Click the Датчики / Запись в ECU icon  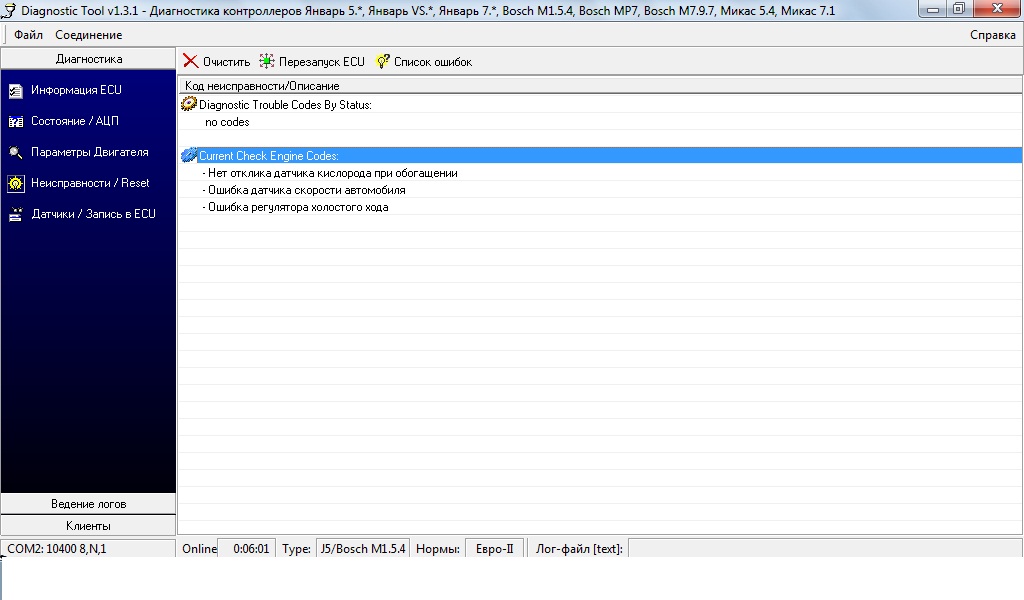click(x=15, y=214)
